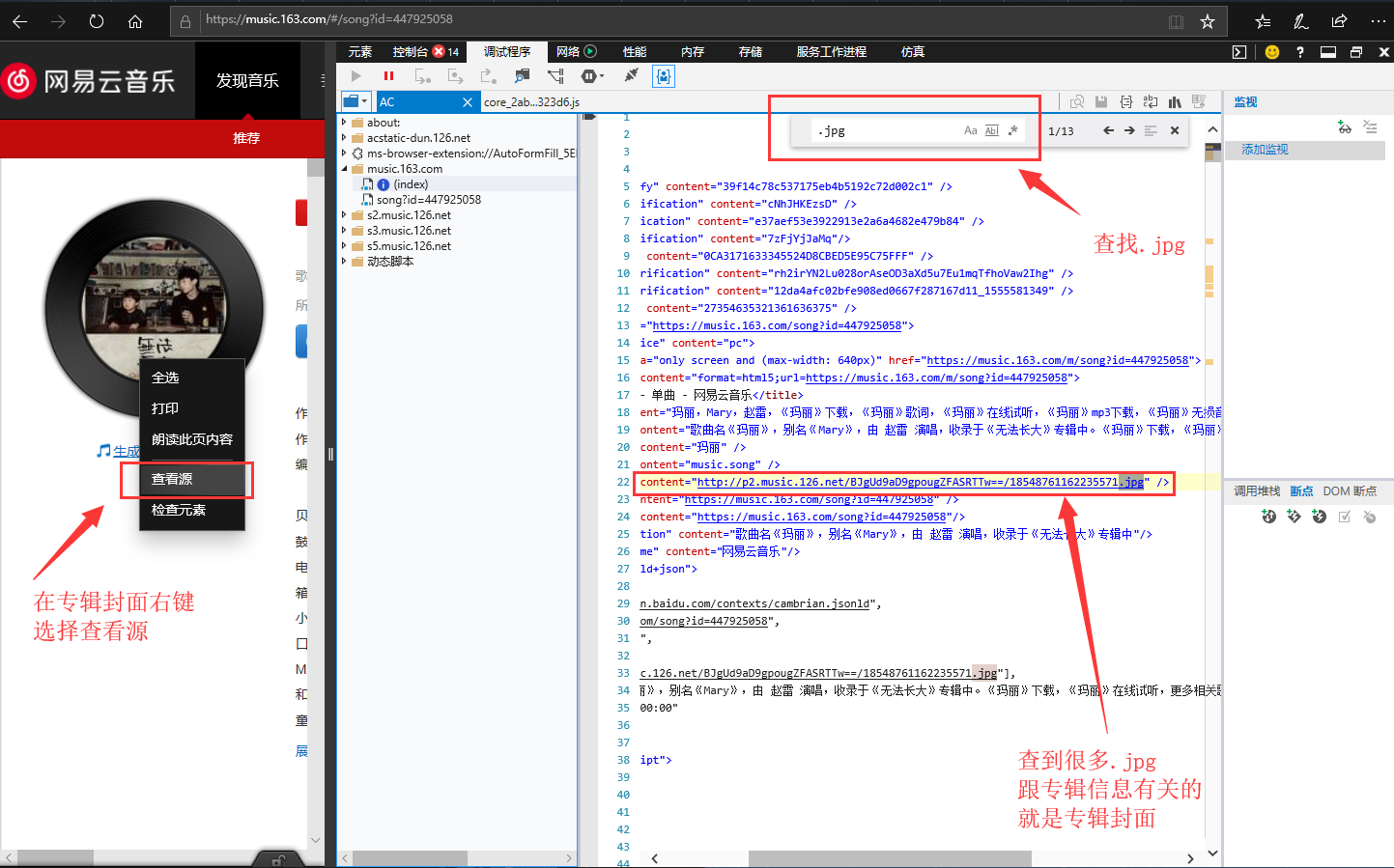Click the Step over debugger icon

456,75
